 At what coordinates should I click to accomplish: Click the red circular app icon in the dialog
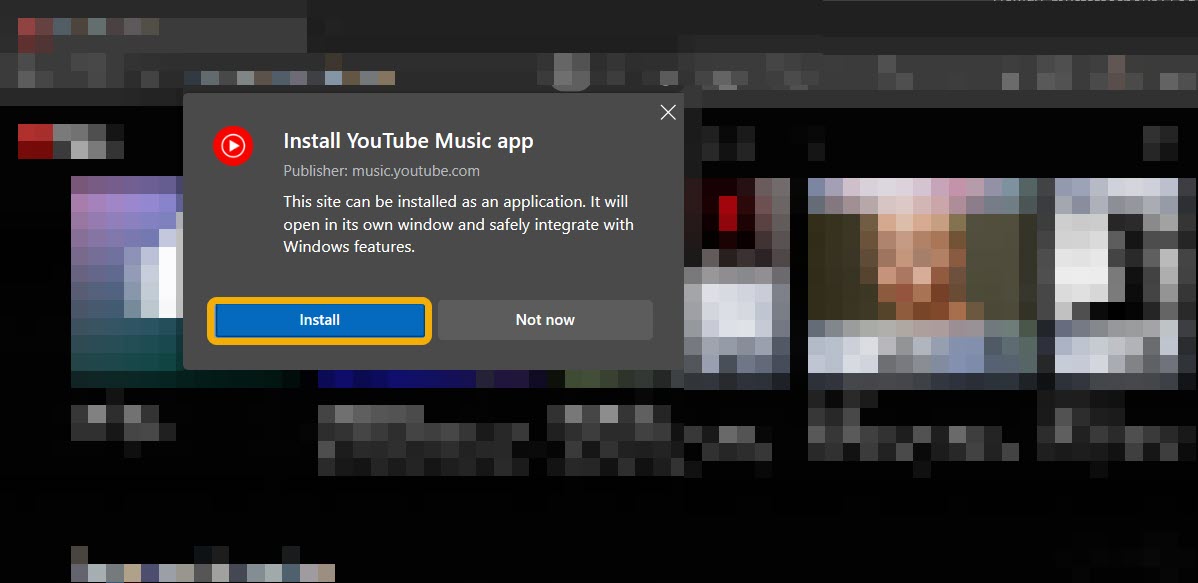pos(233,146)
